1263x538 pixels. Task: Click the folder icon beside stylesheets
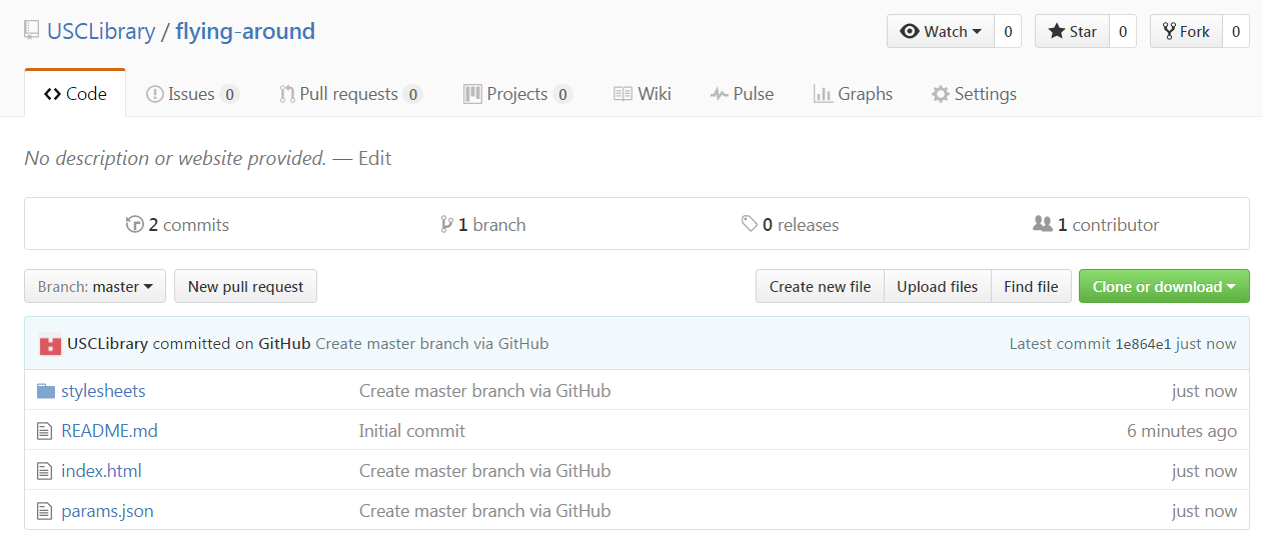pyautogui.click(x=45, y=391)
